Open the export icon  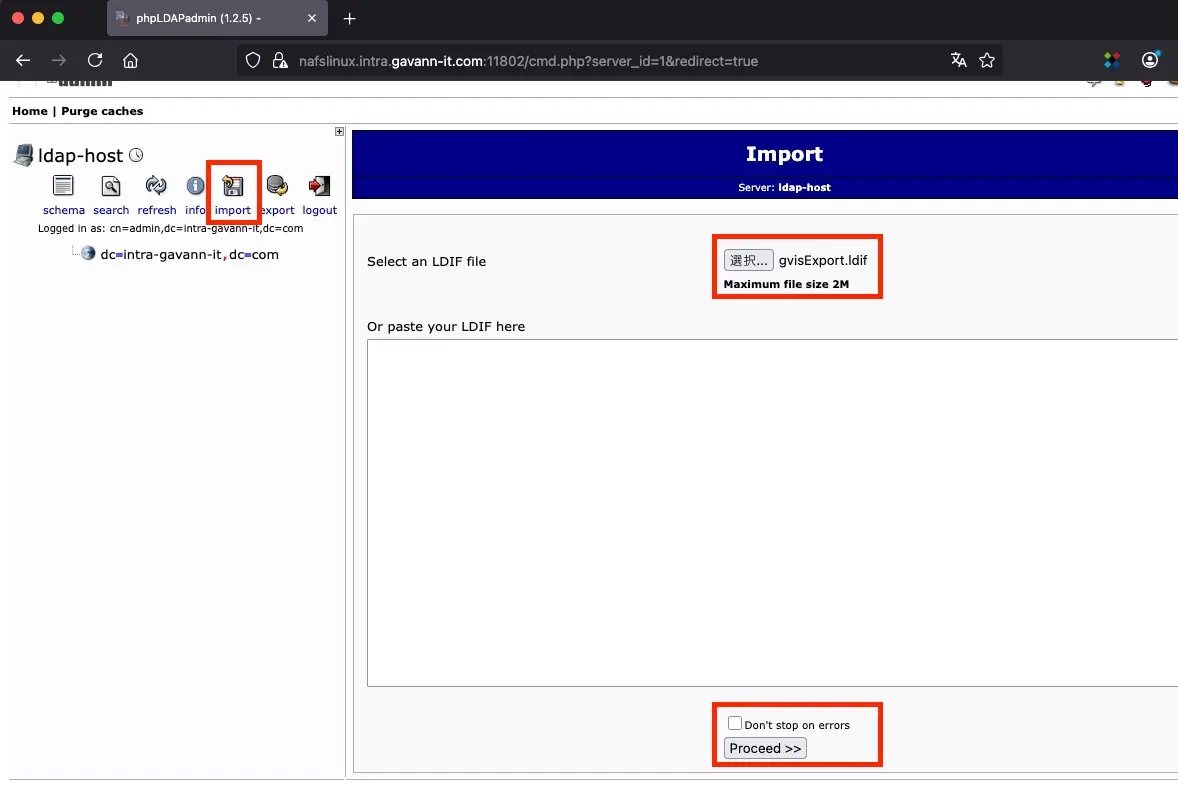coord(277,186)
